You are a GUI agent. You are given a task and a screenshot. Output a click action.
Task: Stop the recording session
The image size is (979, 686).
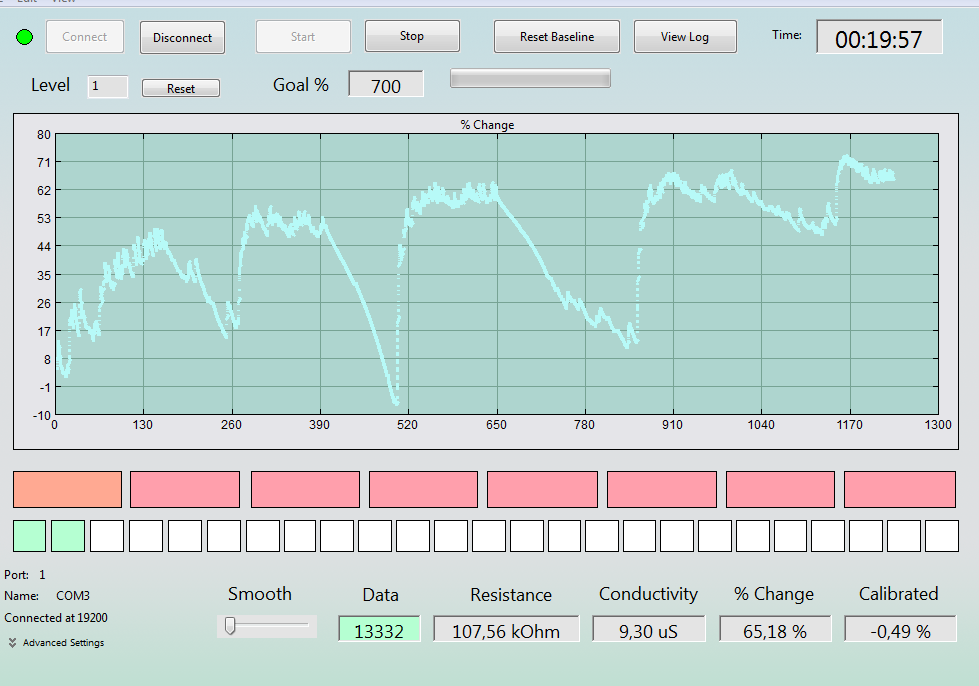tap(412, 36)
